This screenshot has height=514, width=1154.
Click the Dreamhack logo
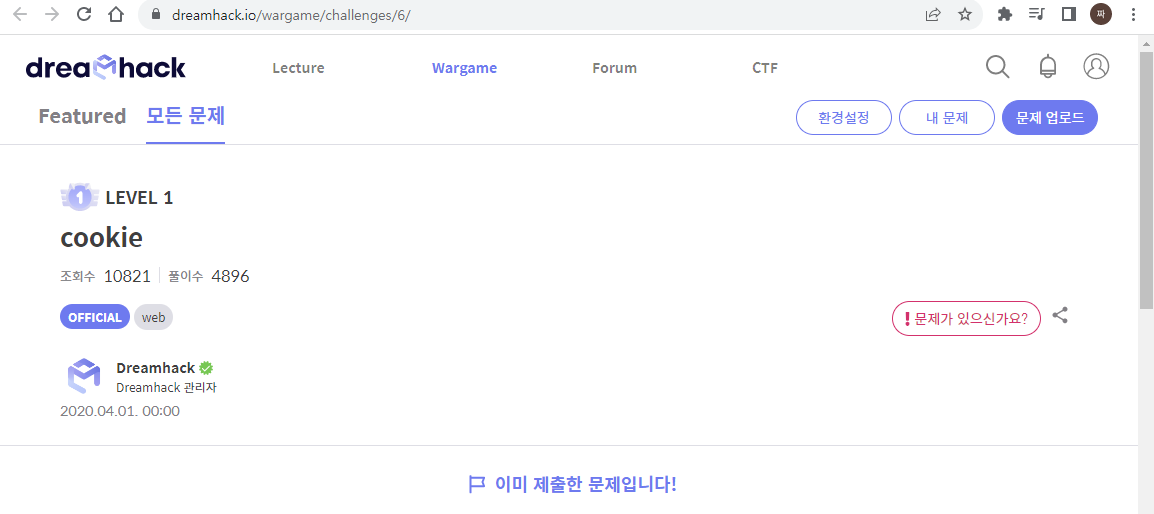(105, 68)
